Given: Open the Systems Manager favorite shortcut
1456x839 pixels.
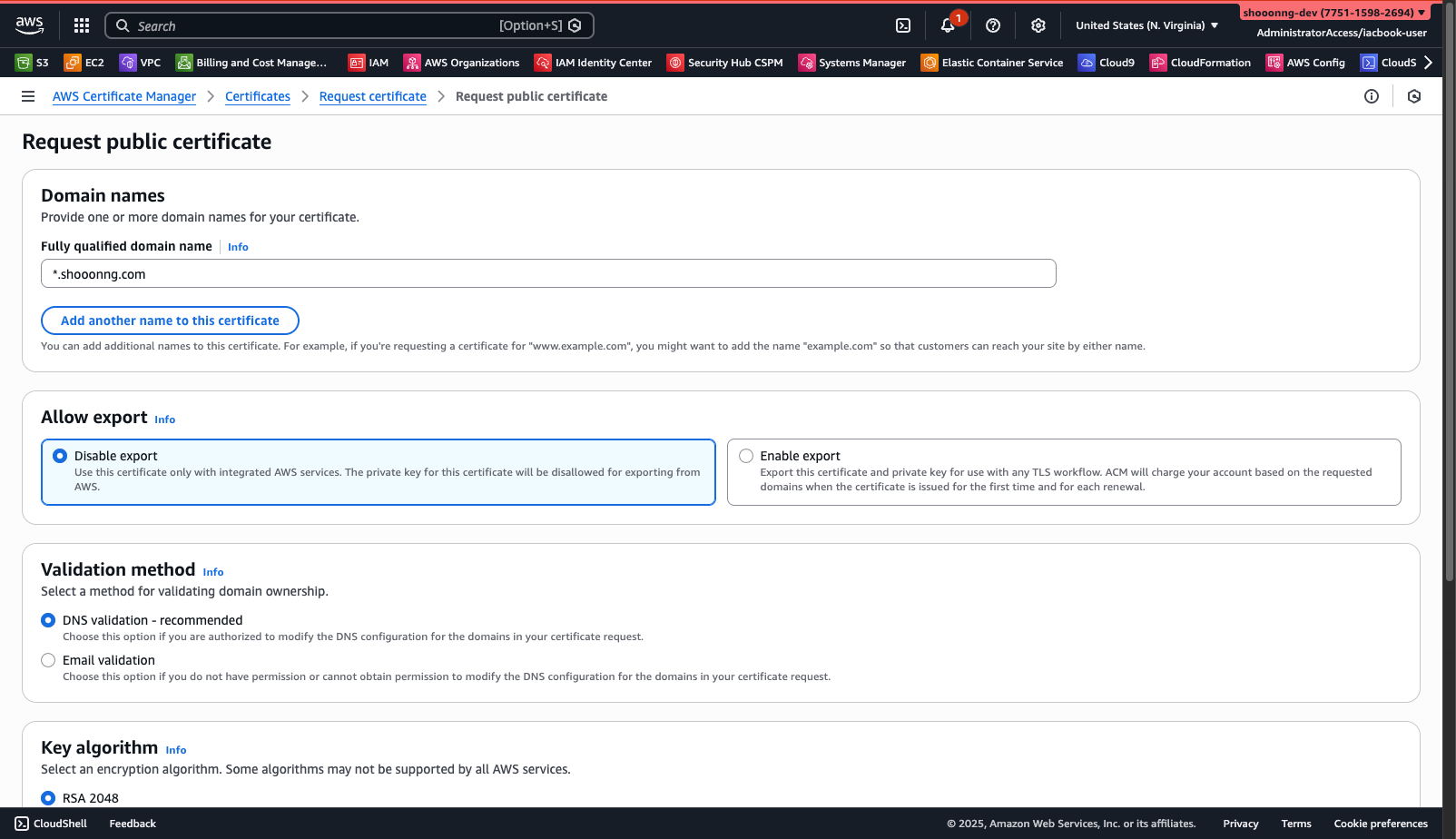Looking at the screenshot, I should pyautogui.click(x=852, y=63).
